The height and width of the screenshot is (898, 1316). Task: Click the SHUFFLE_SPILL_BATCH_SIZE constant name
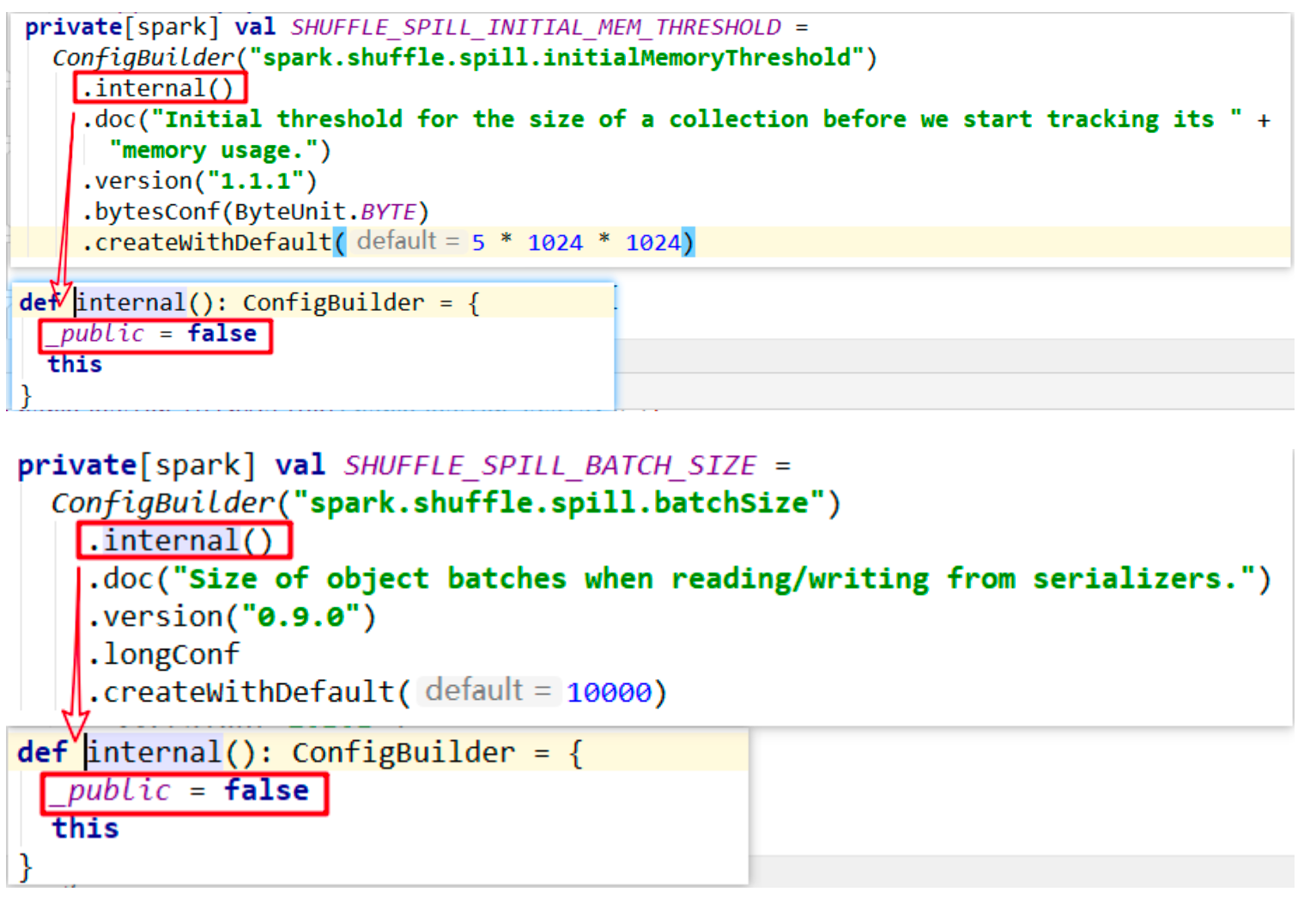[549, 465]
